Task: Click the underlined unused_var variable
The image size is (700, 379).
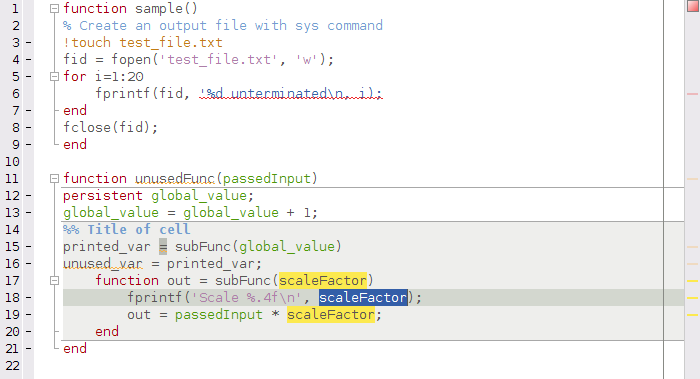Action: [x=103, y=264]
